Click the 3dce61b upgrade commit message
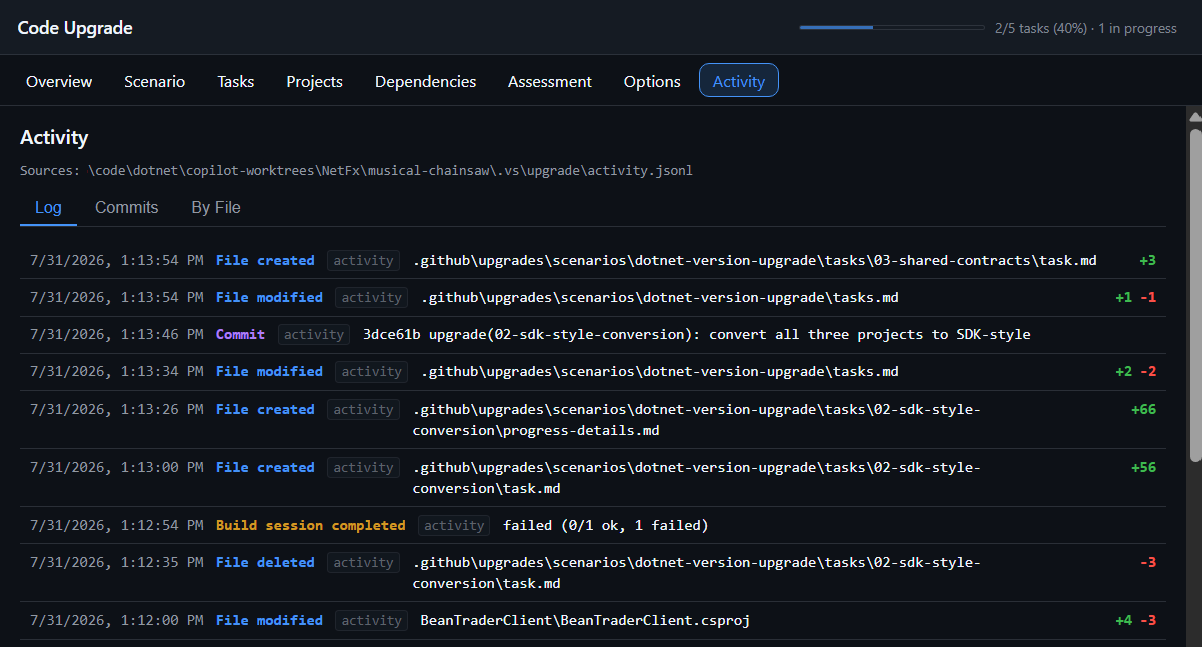 point(697,334)
